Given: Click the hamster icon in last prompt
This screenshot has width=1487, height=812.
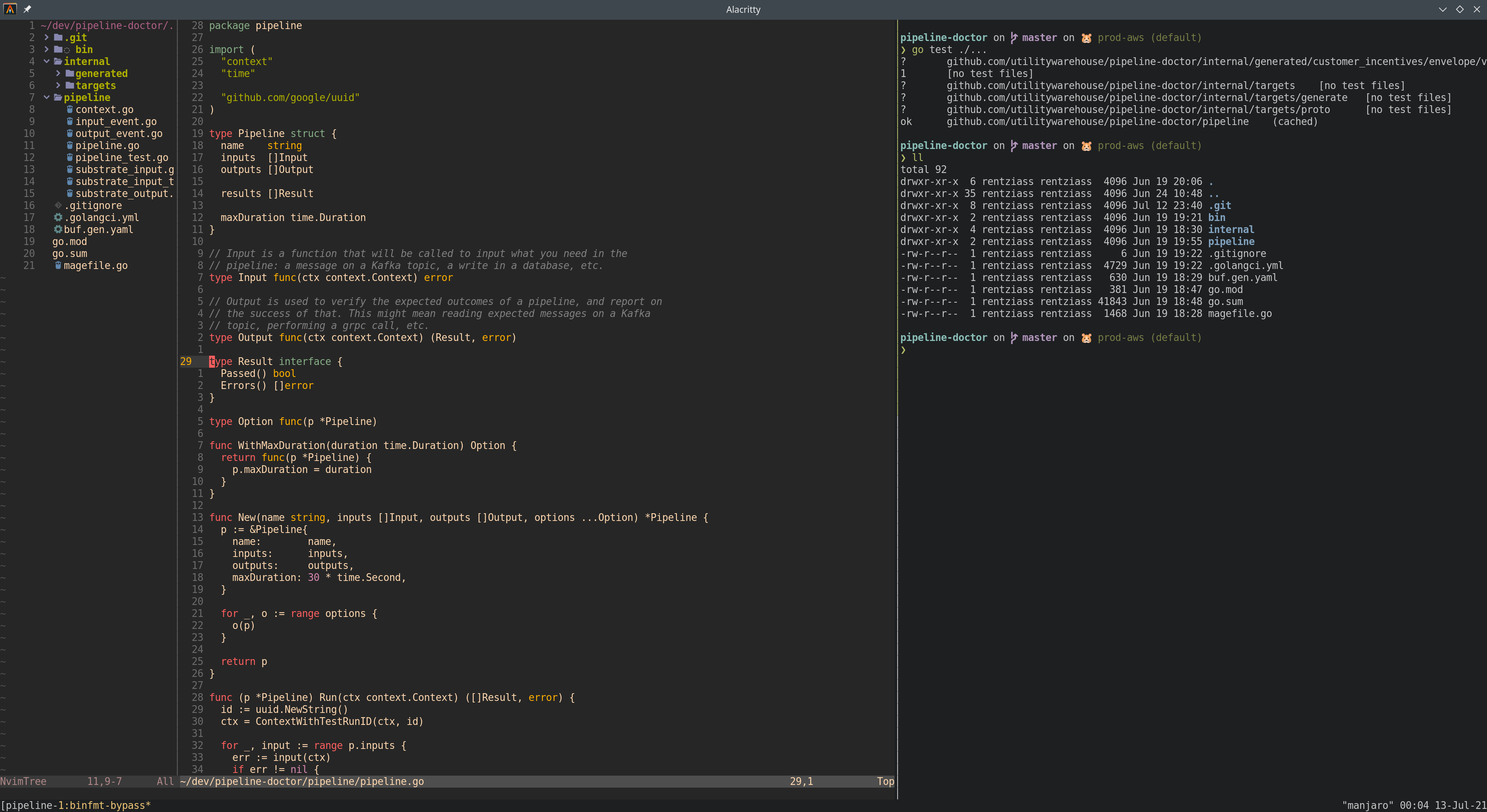Looking at the screenshot, I should click(1086, 337).
